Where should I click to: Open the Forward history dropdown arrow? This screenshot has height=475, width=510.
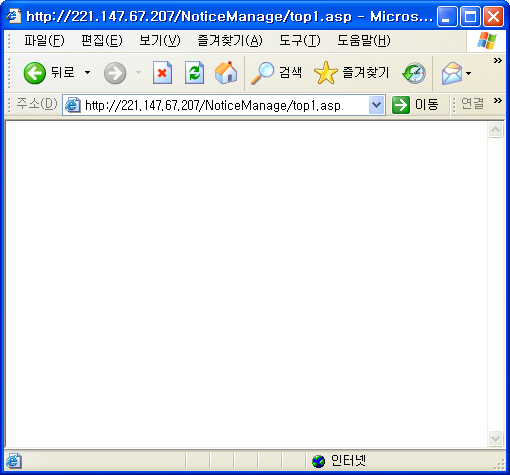tap(138, 72)
